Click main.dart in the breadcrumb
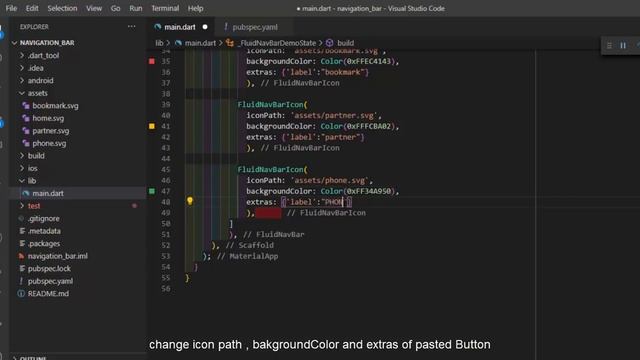The image size is (640, 360). [200, 43]
